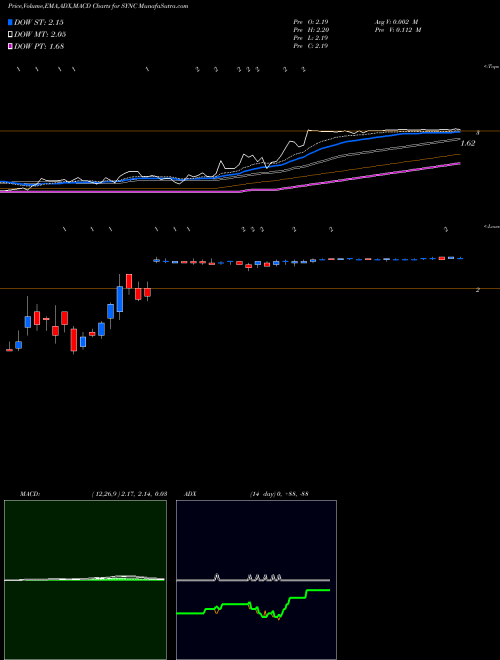500x660 pixels.
Task: Click the 'Pre C: 2.19' value
Action: click(311, 46)
